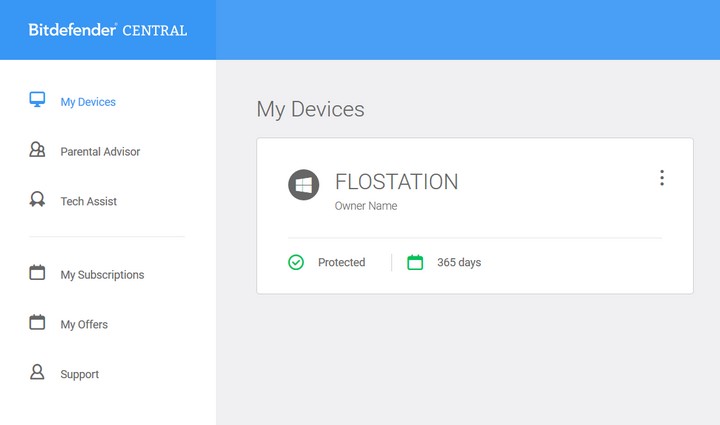Screen dimensions: 720x425
Task: Navigate to My Offers
Action: tap(84, 325)
